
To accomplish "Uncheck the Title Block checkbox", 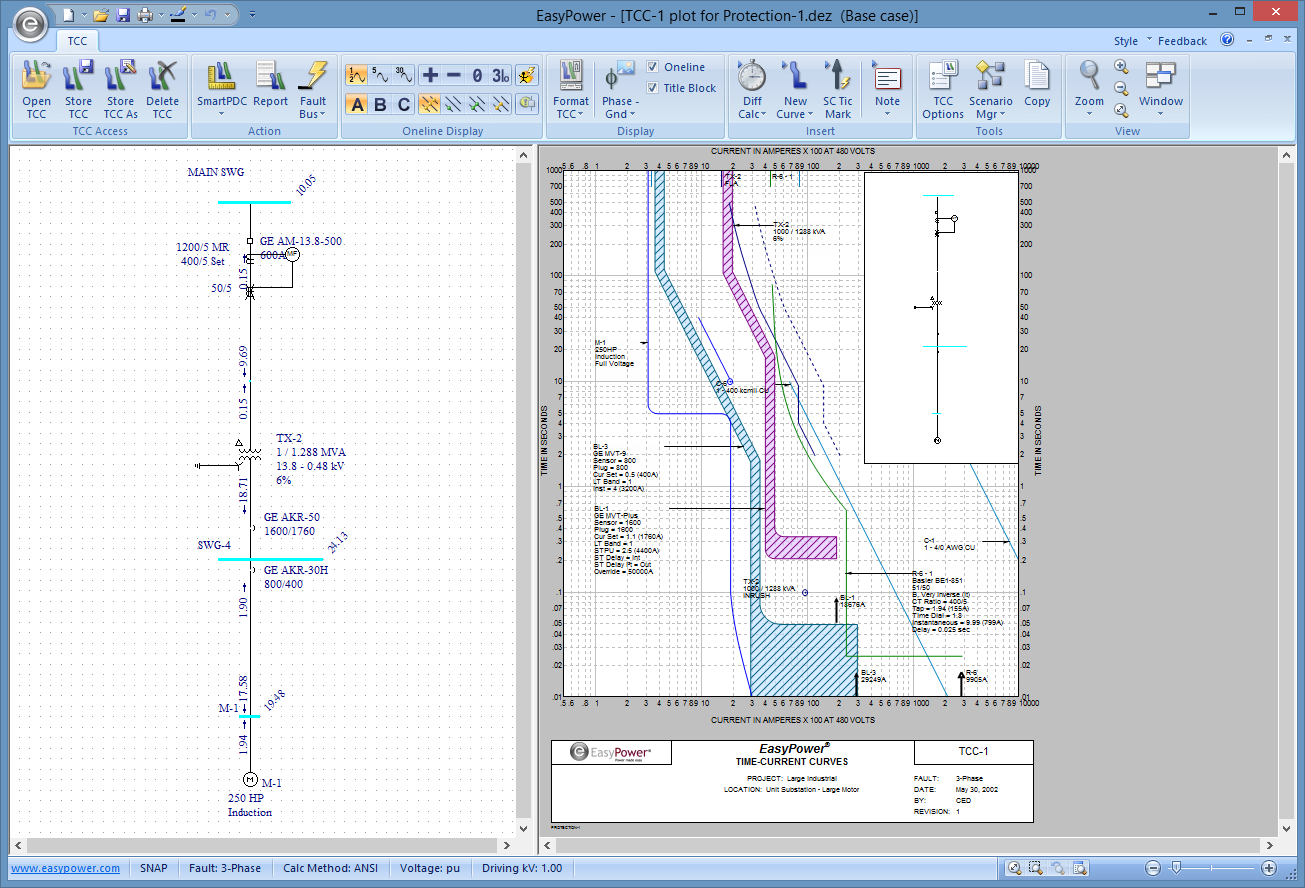I will tap(653, 88).
